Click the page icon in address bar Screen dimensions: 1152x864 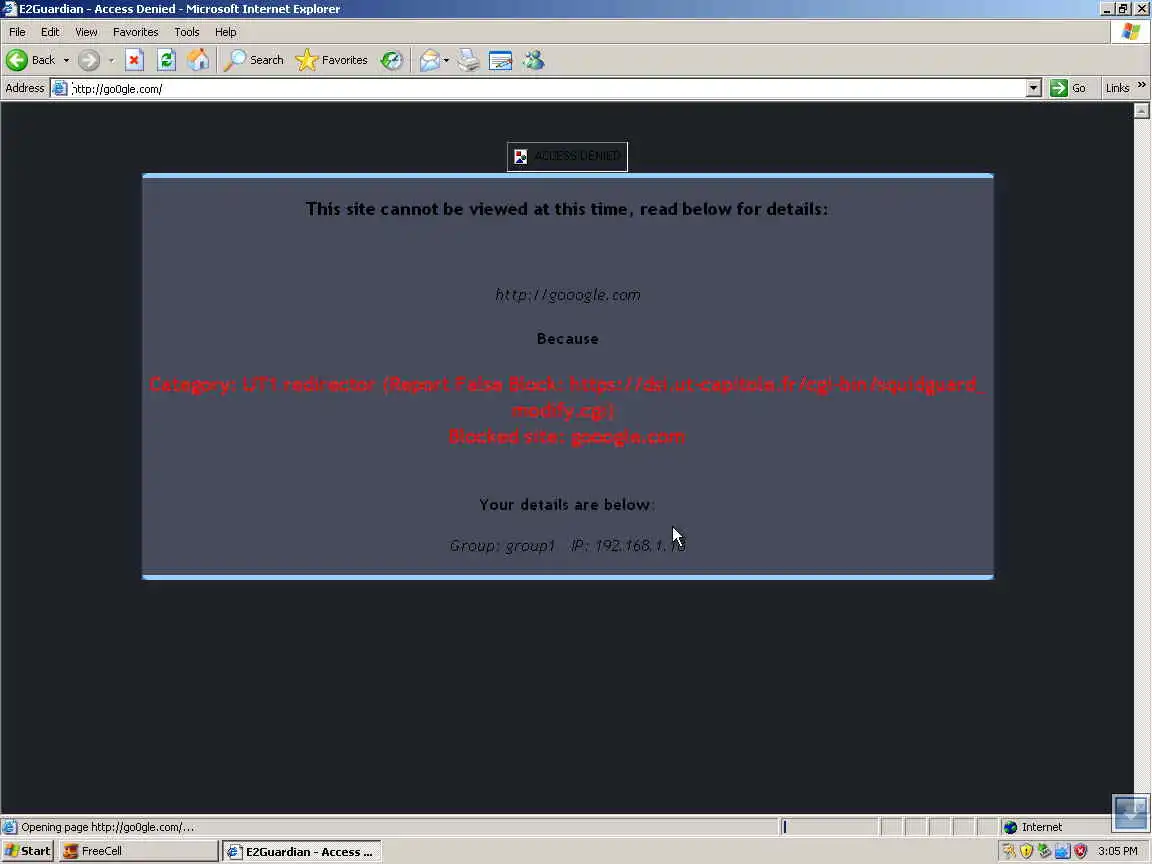click(60, 89)
